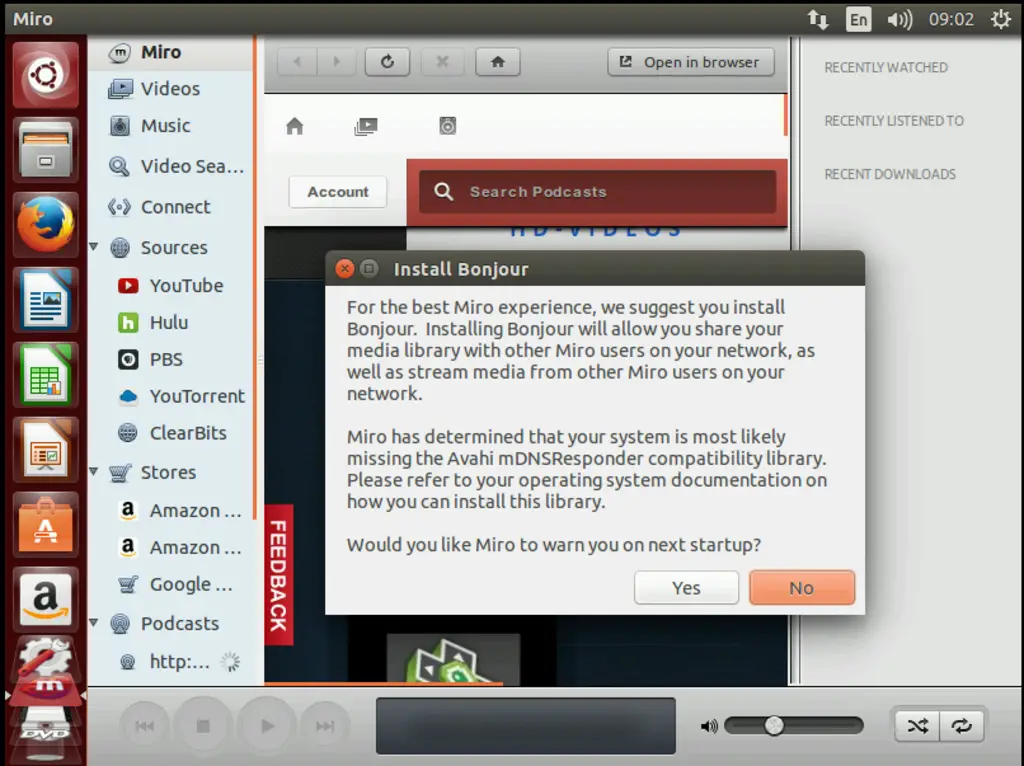
Task: Click No in Install Bonjour dialog
Action: coord(802,588)
